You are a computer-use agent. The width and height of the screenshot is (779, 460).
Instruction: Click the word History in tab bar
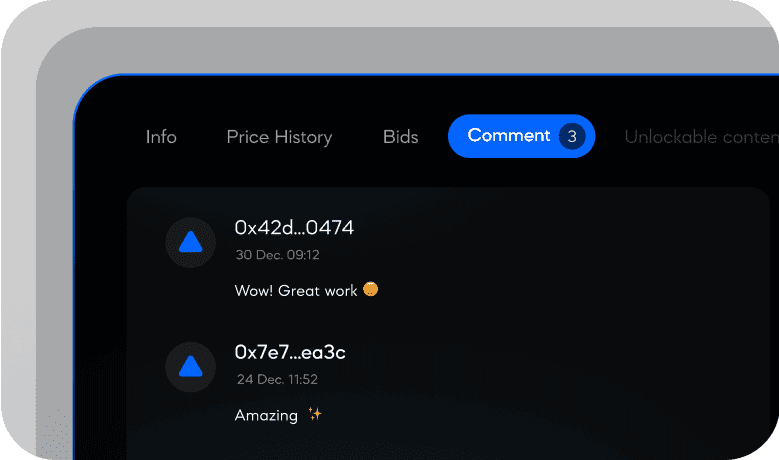[x=303, y=138]
